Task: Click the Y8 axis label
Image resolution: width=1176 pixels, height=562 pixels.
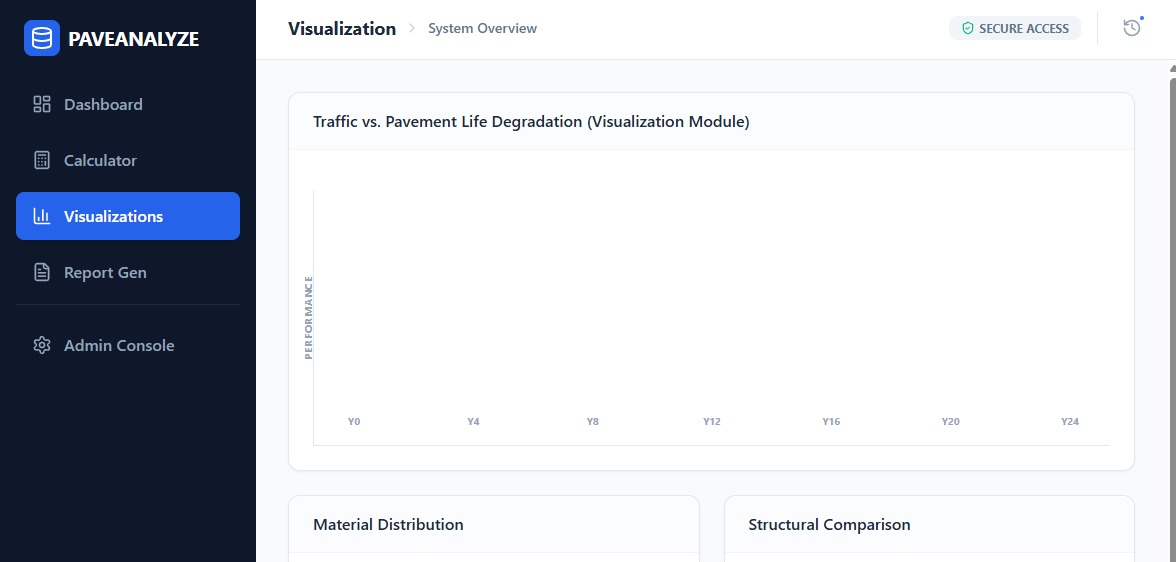Action: click(592, 422)
